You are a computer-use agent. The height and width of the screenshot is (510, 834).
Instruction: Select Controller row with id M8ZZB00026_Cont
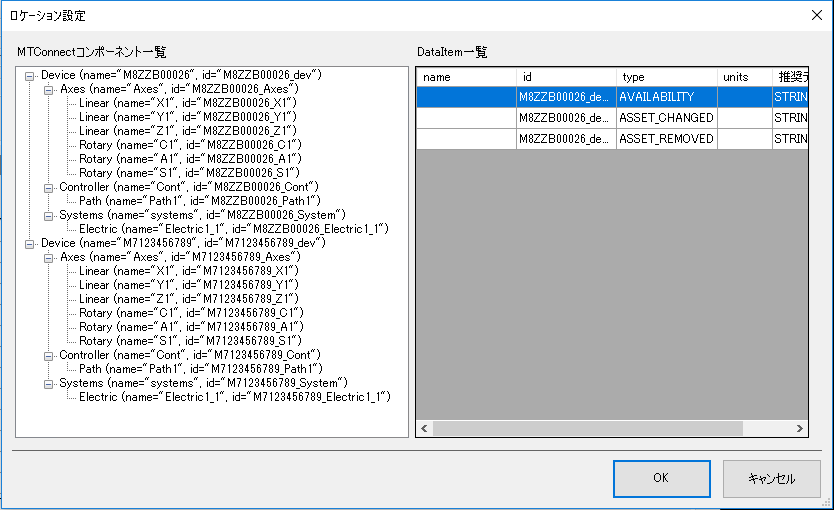189,187
